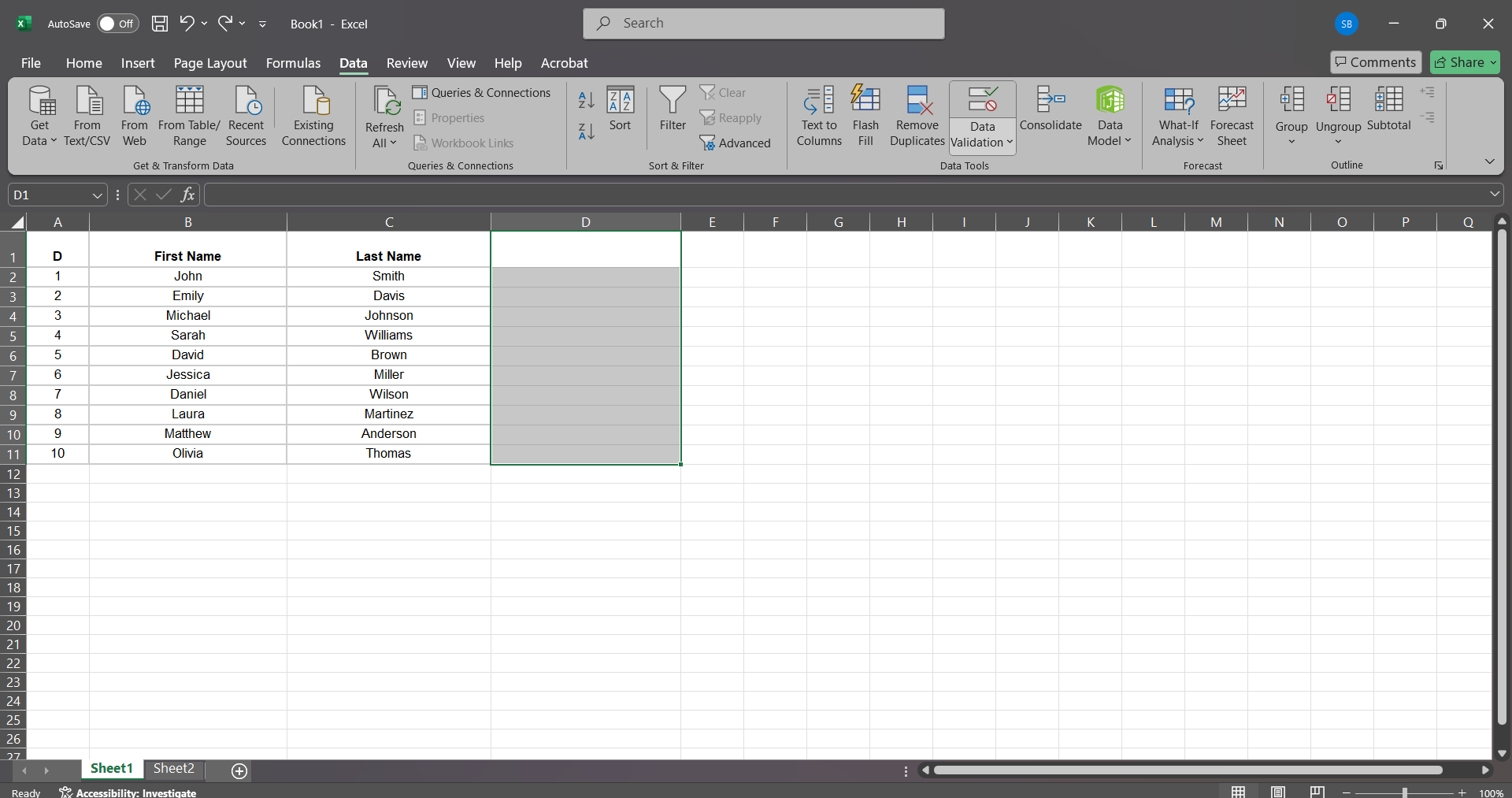Switch to Page Break Preview in status bar

[x=1317, y=792]
